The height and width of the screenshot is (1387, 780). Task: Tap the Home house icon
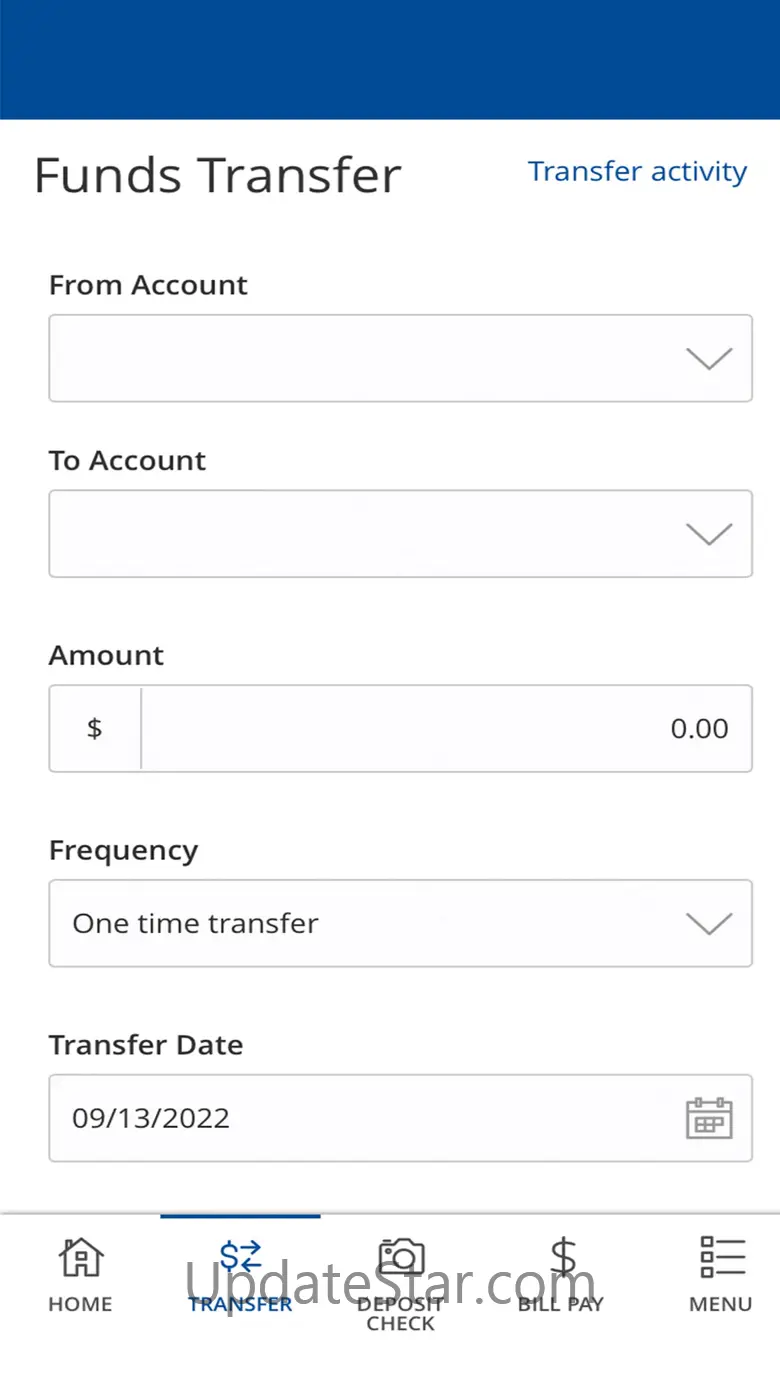pyautogui.click(x=80, y=1257)
